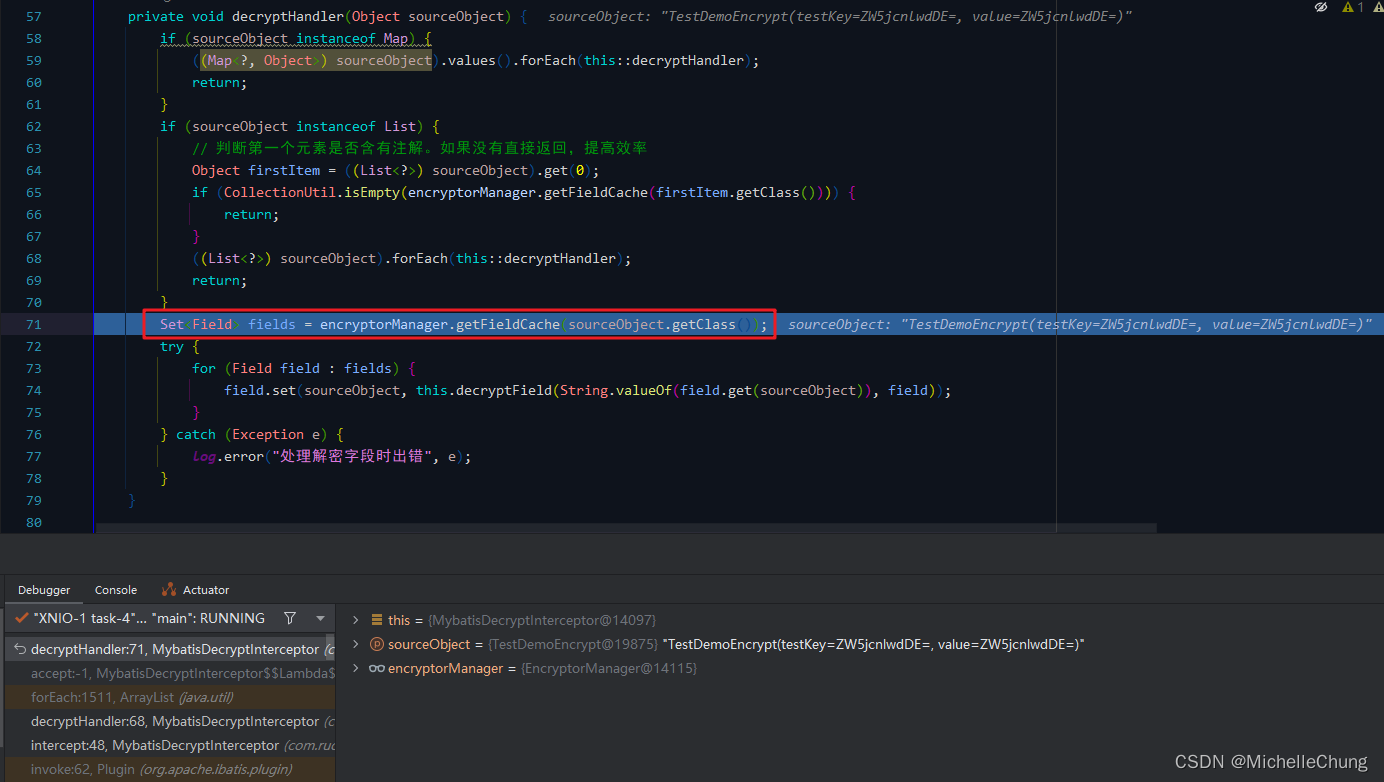
Task: Click gutter line number 59
Action: click(34, 60)
